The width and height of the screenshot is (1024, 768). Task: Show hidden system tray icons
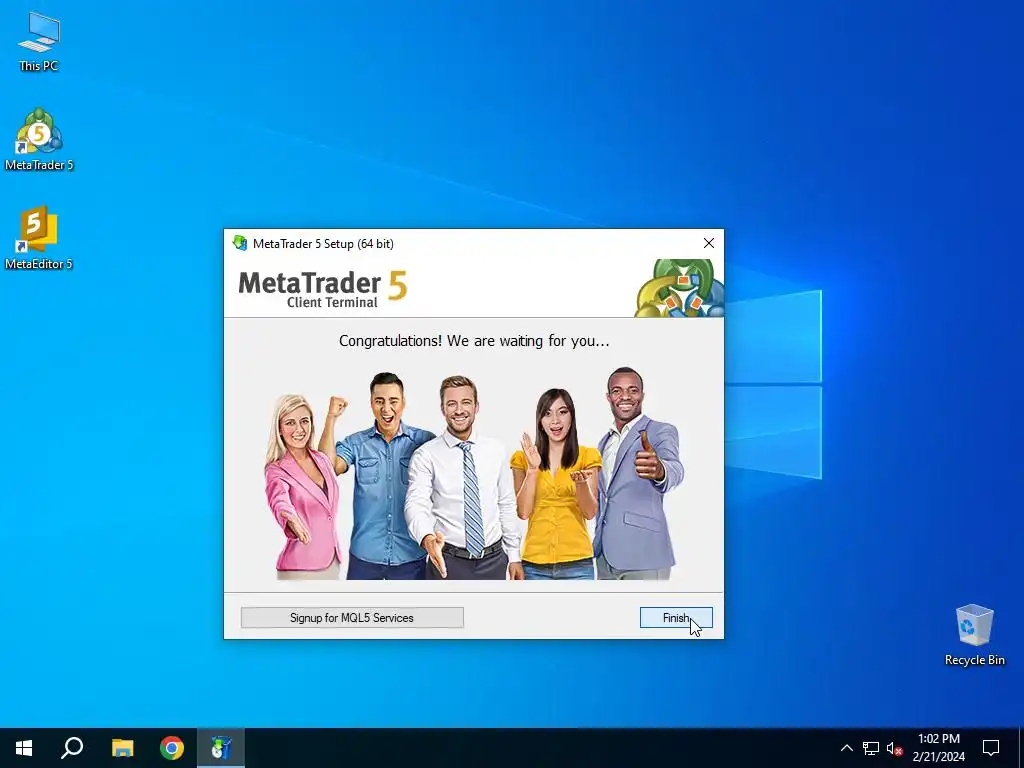pyautogui.click(x=846, y=748)
